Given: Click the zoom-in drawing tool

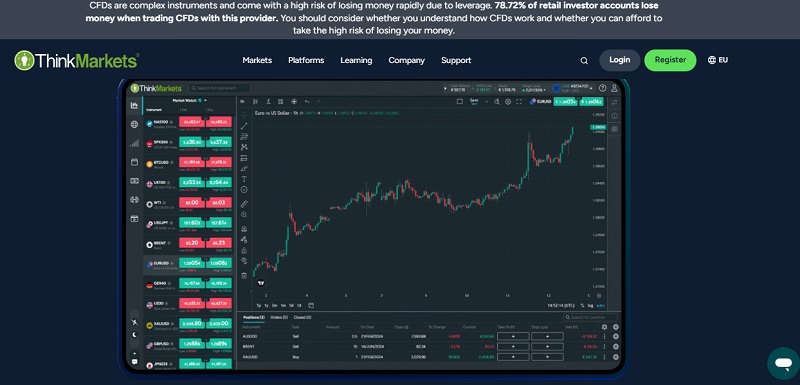Looking at the screenshot, I should [x=244, y=215].
